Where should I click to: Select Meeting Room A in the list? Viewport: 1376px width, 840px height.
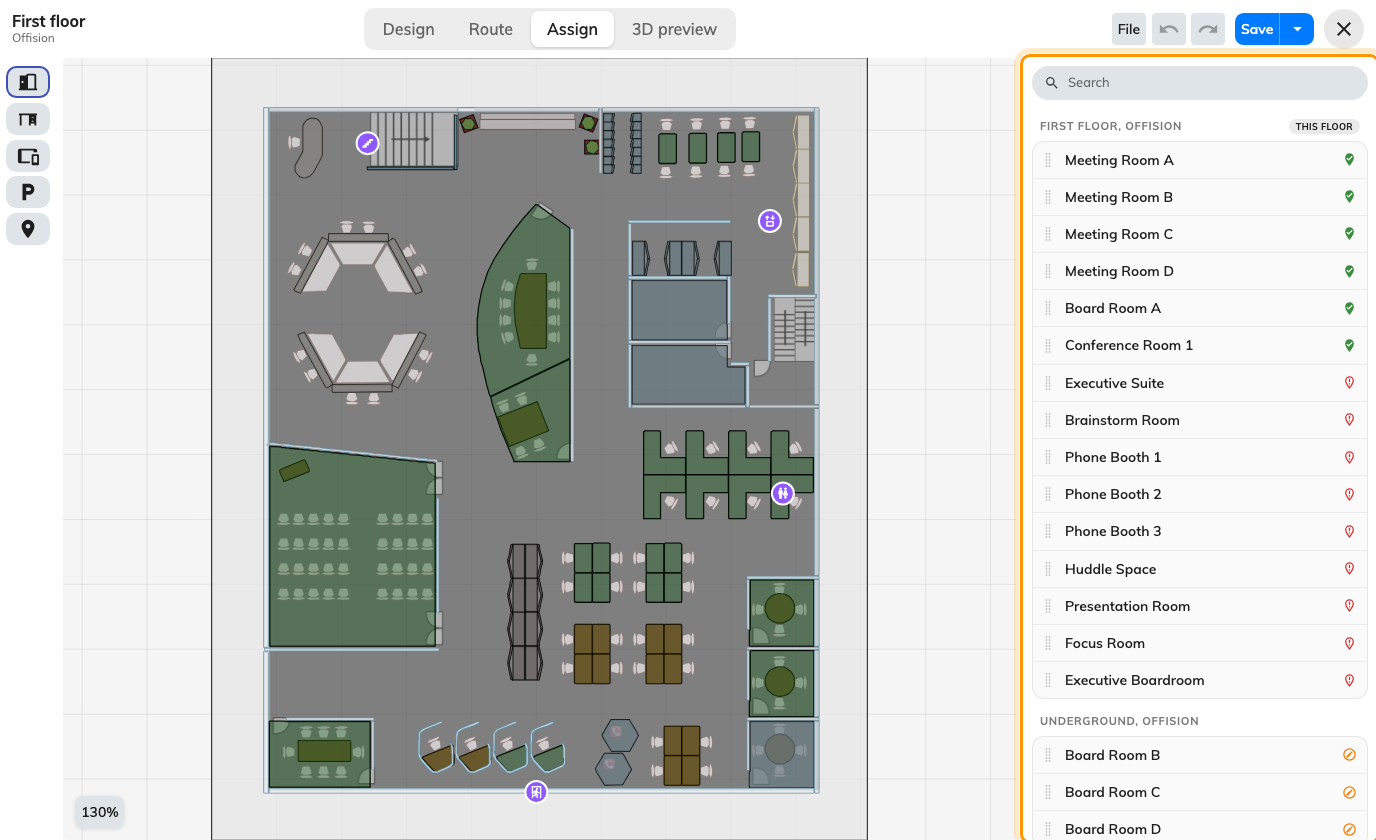pyautogui.click(x=1199, y=160)
